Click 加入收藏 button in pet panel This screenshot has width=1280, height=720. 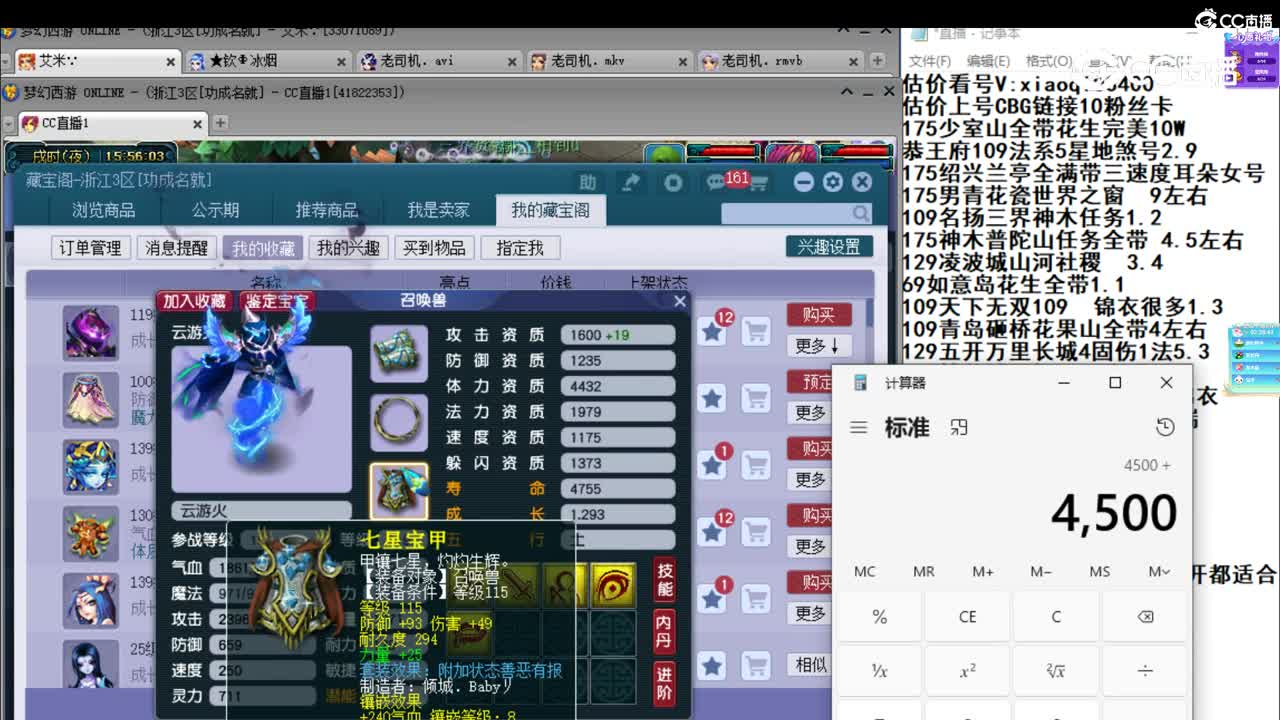click(x=196, y=301)
